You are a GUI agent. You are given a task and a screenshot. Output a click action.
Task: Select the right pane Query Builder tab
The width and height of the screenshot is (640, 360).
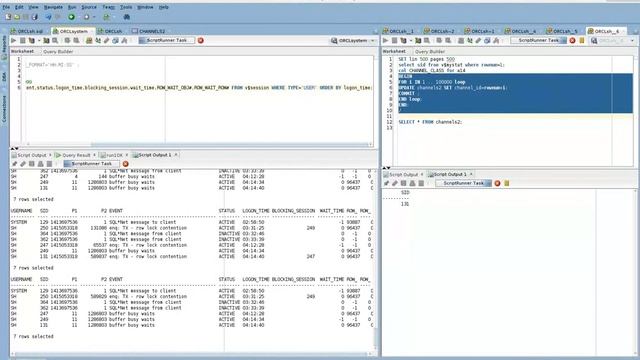(x=430, y=52)
